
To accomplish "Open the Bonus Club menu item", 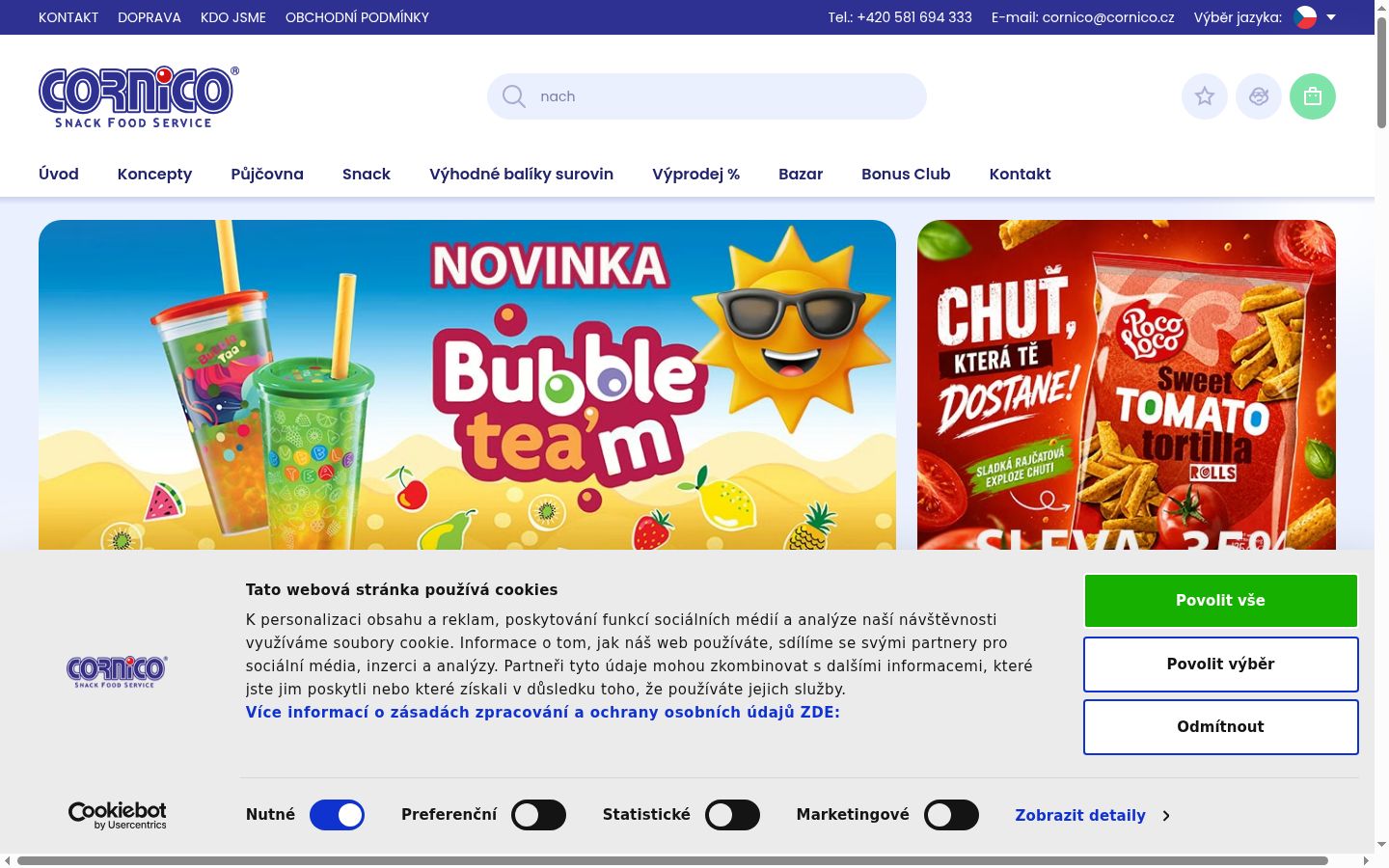I will 906,174.
